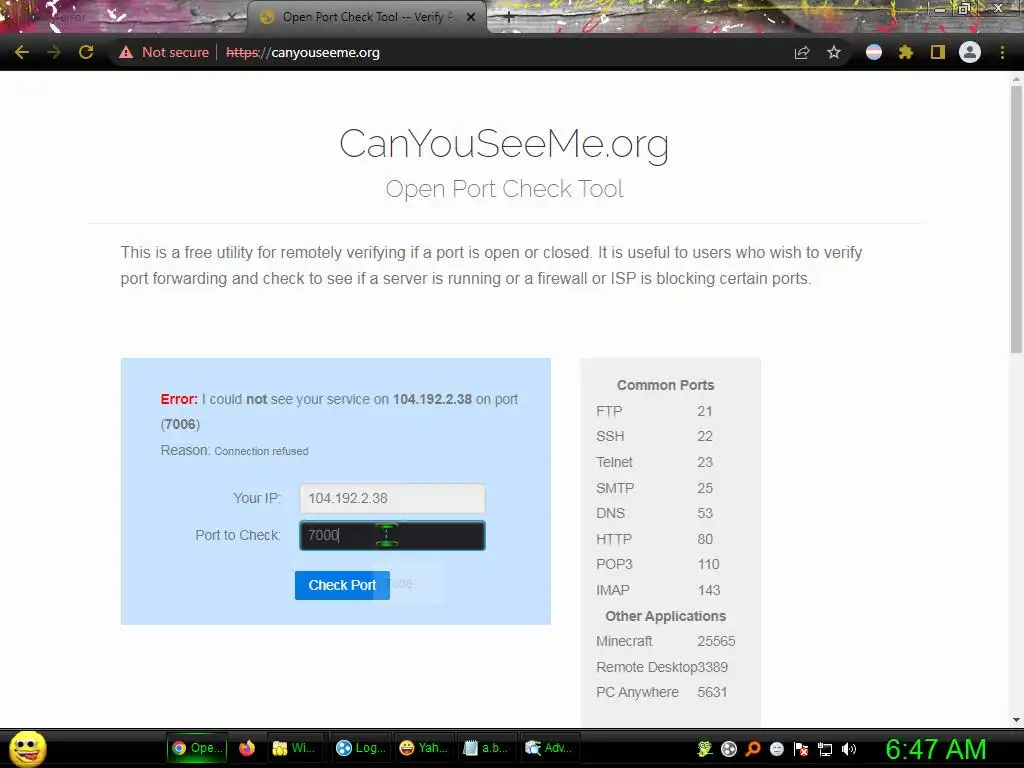Share this page using the share icon
The height and width of the screenshot is (768, 1024).
coord(801,52)
